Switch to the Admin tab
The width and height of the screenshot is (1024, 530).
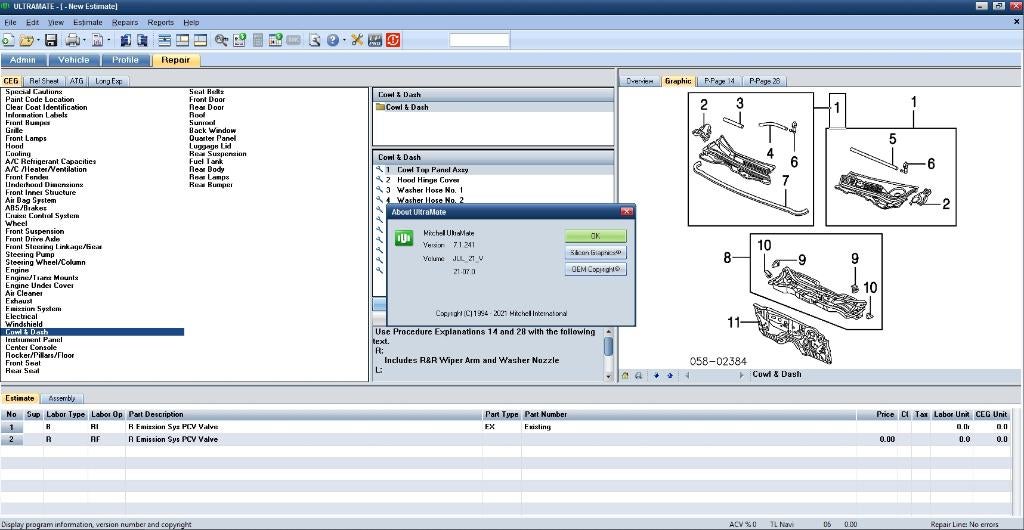click(x=23, y=60)
